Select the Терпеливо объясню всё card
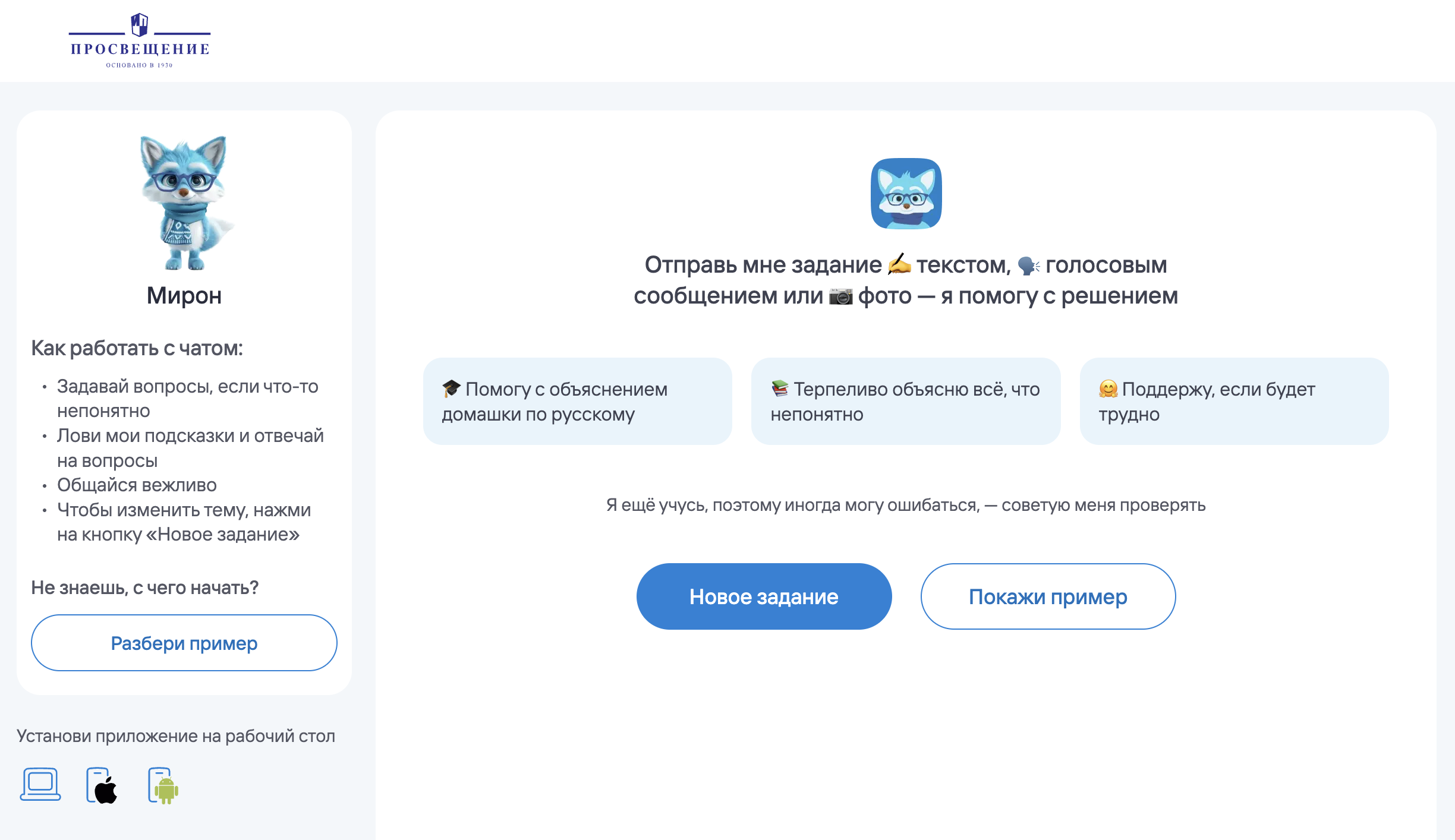This screenshot has height=840, width=1455. [906, 401]
